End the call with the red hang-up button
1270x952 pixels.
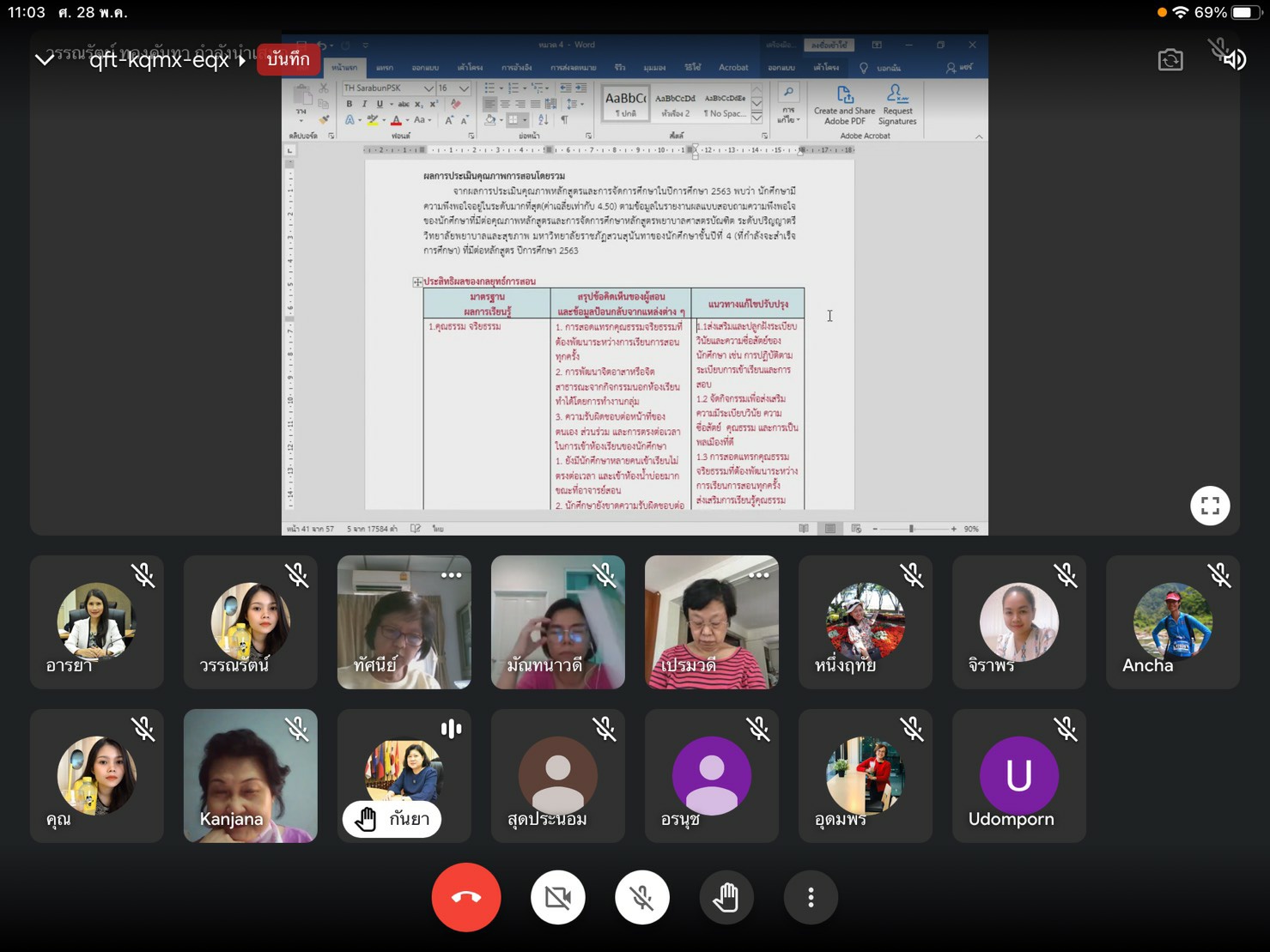coord(466,897)
